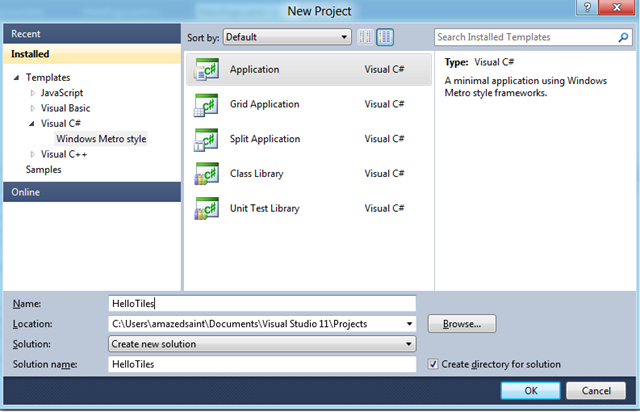This screenshot has height=412, width=640.
Task: Click the Cancel button
Action: pos(596,391)
